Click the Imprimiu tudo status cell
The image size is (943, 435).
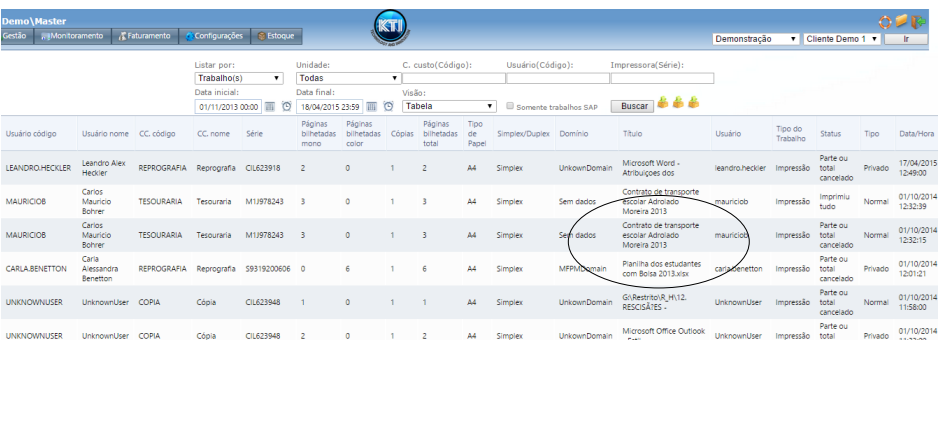(835, 202)
